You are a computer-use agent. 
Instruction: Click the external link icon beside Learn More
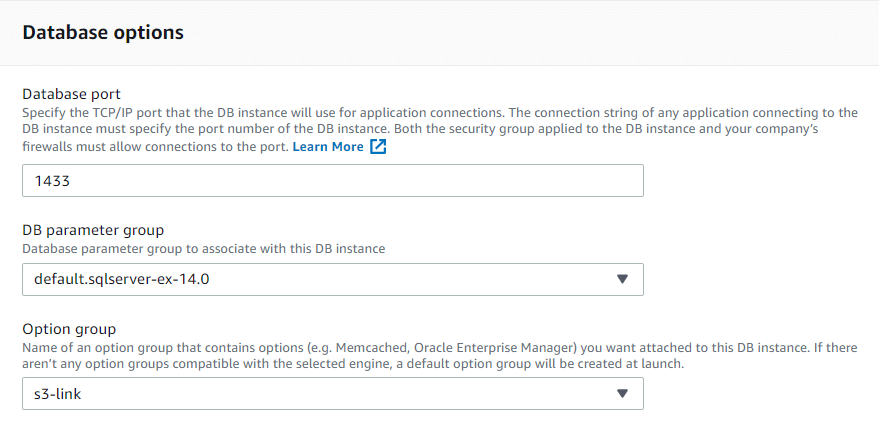pos(378,146)
